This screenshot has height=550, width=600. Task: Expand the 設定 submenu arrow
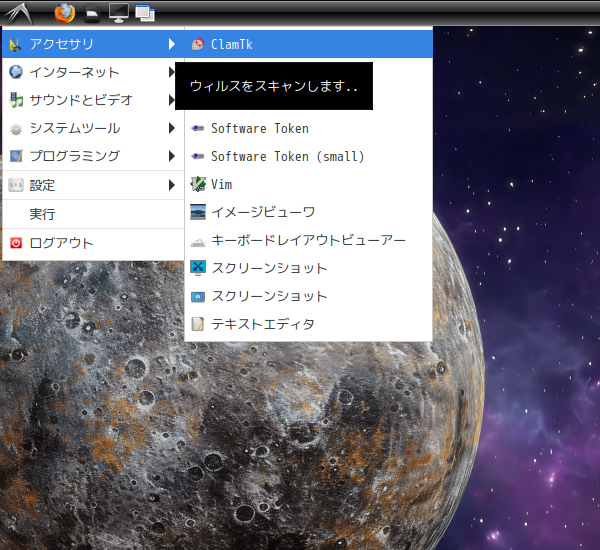coord(172,185)
